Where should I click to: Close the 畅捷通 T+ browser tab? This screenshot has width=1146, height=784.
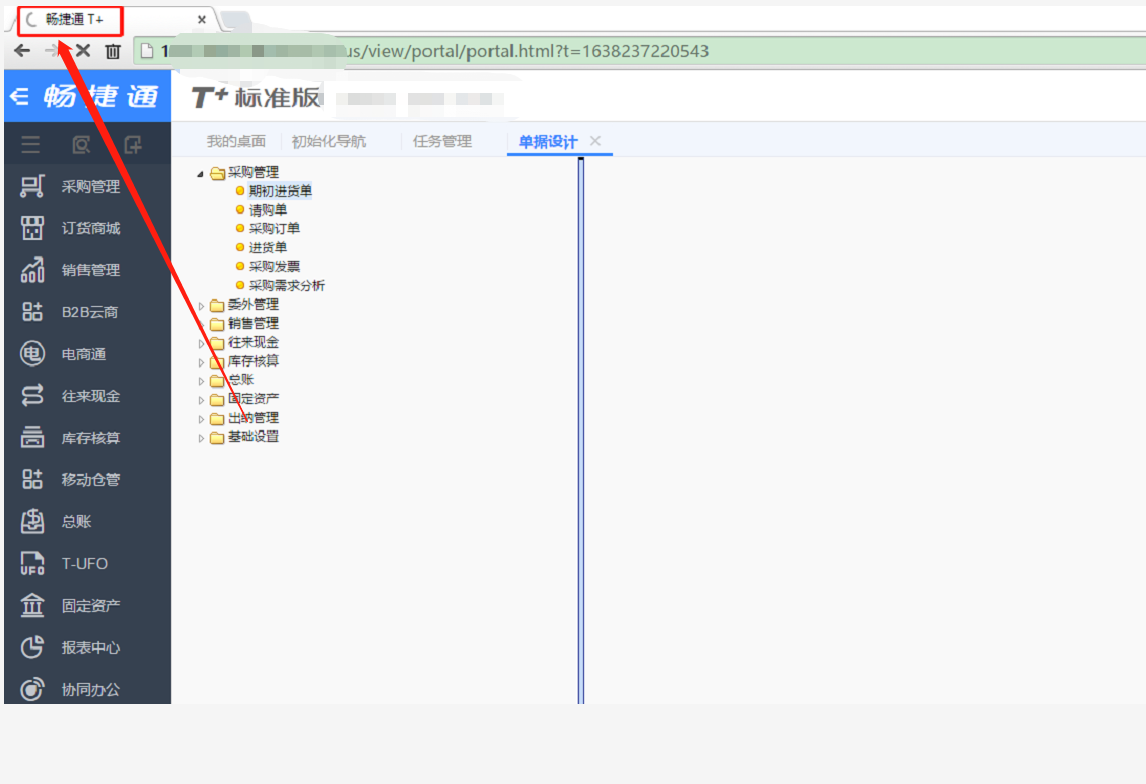coord(202,20)
